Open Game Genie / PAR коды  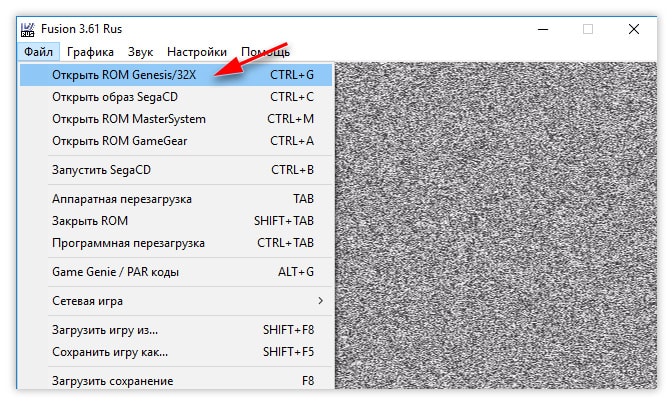[176, 272]
